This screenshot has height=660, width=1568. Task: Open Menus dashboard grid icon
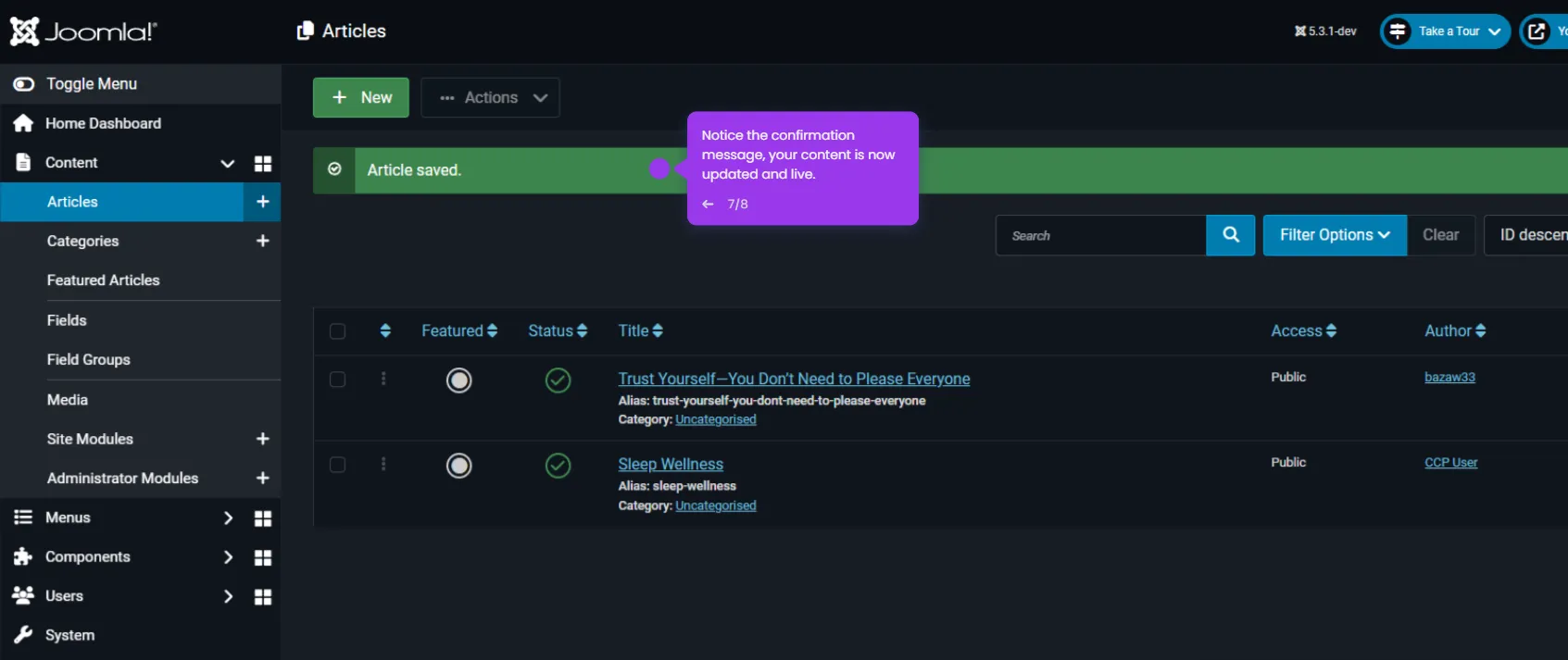tap(263, 518)
